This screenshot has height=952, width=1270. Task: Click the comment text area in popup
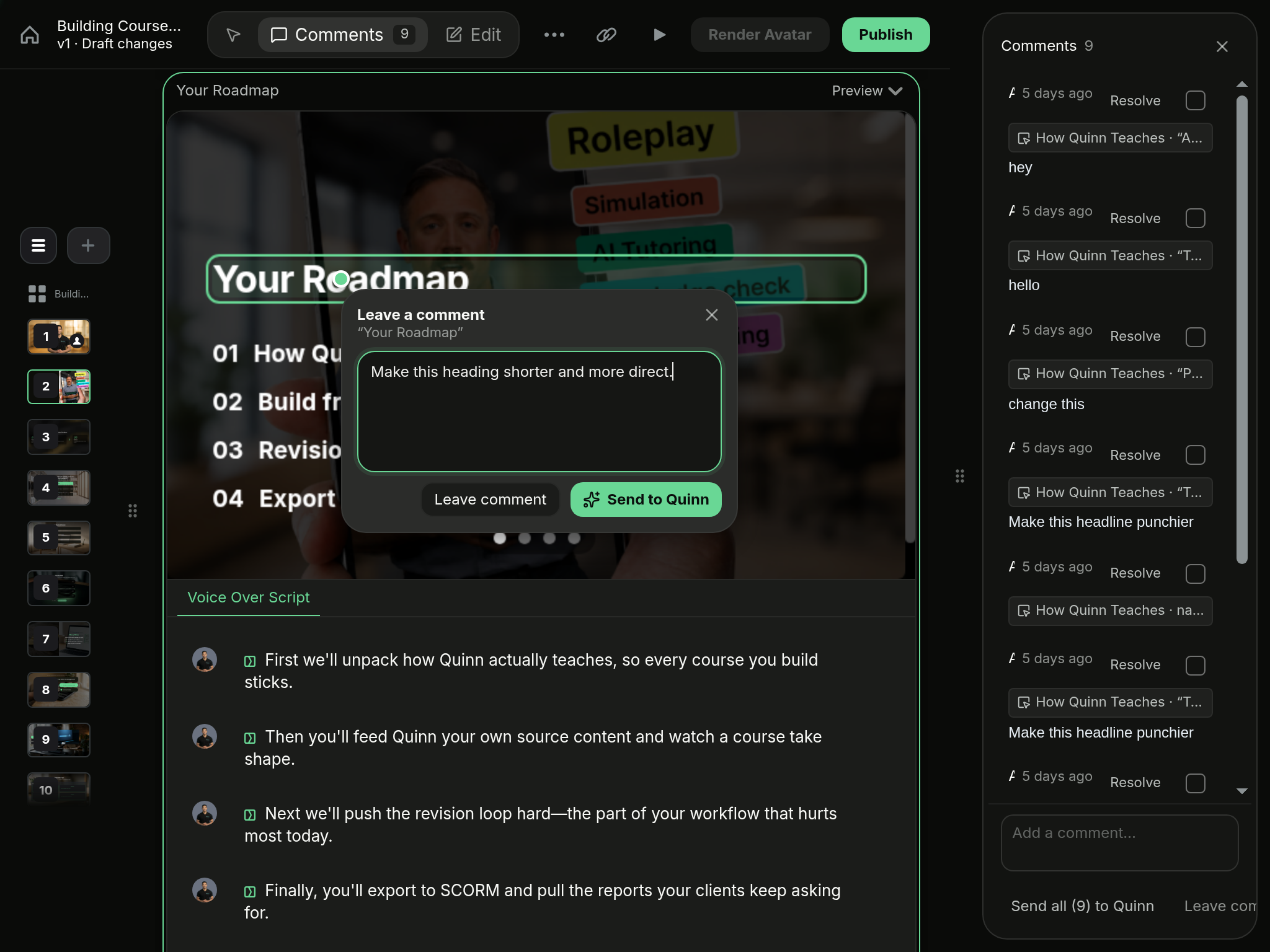click(x=539, y=412)
